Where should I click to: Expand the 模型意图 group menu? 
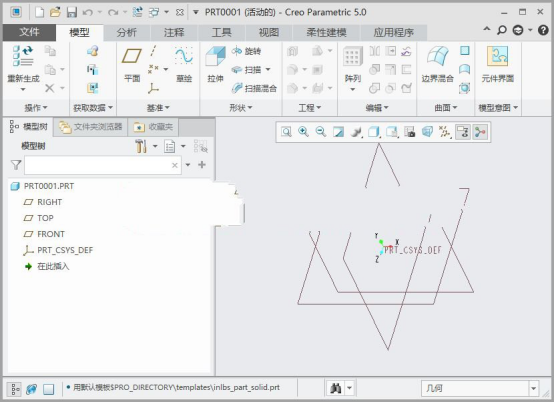[498, 107]
